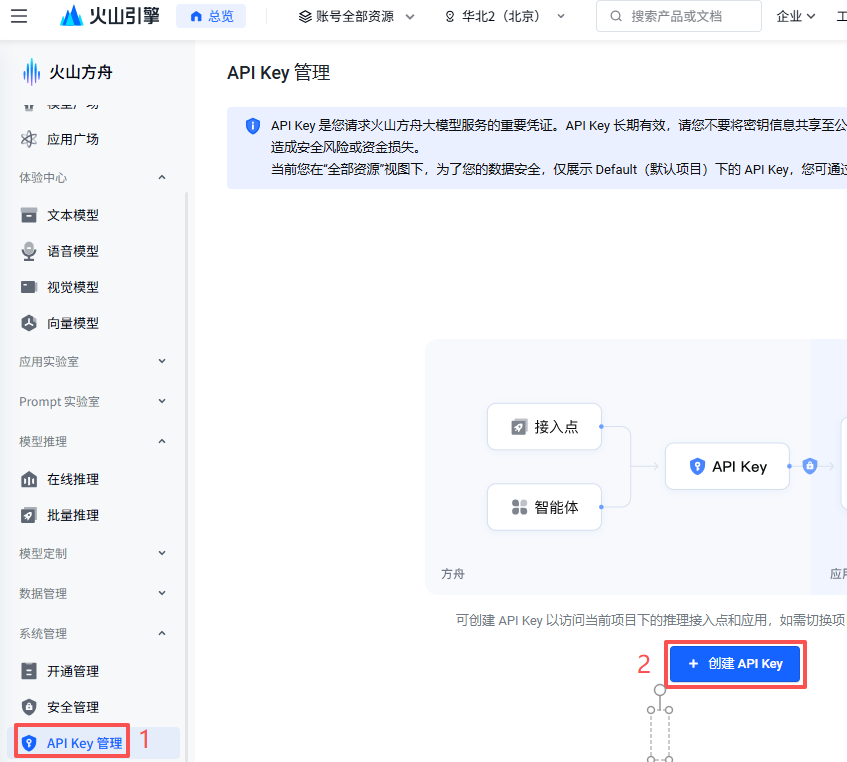Open the 华北2（北京）region dropdown
The width and height of the screenshot is (847, 762).
coord(505,17)
